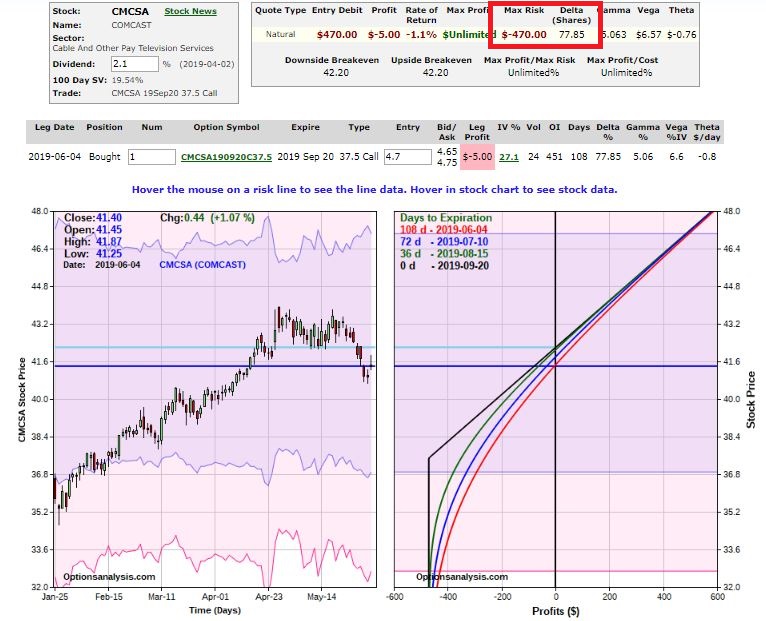Viewport: 766px width, 621px height.
Task: Click the Expire cell 2019 Sep 20
Action: pos(305,157)
